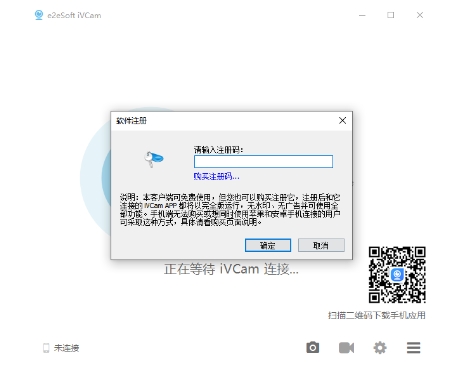Minimize the iVCam window
The width and height of the screenshot is (471, 373).
pyautogui.click(x=362, y=15)
